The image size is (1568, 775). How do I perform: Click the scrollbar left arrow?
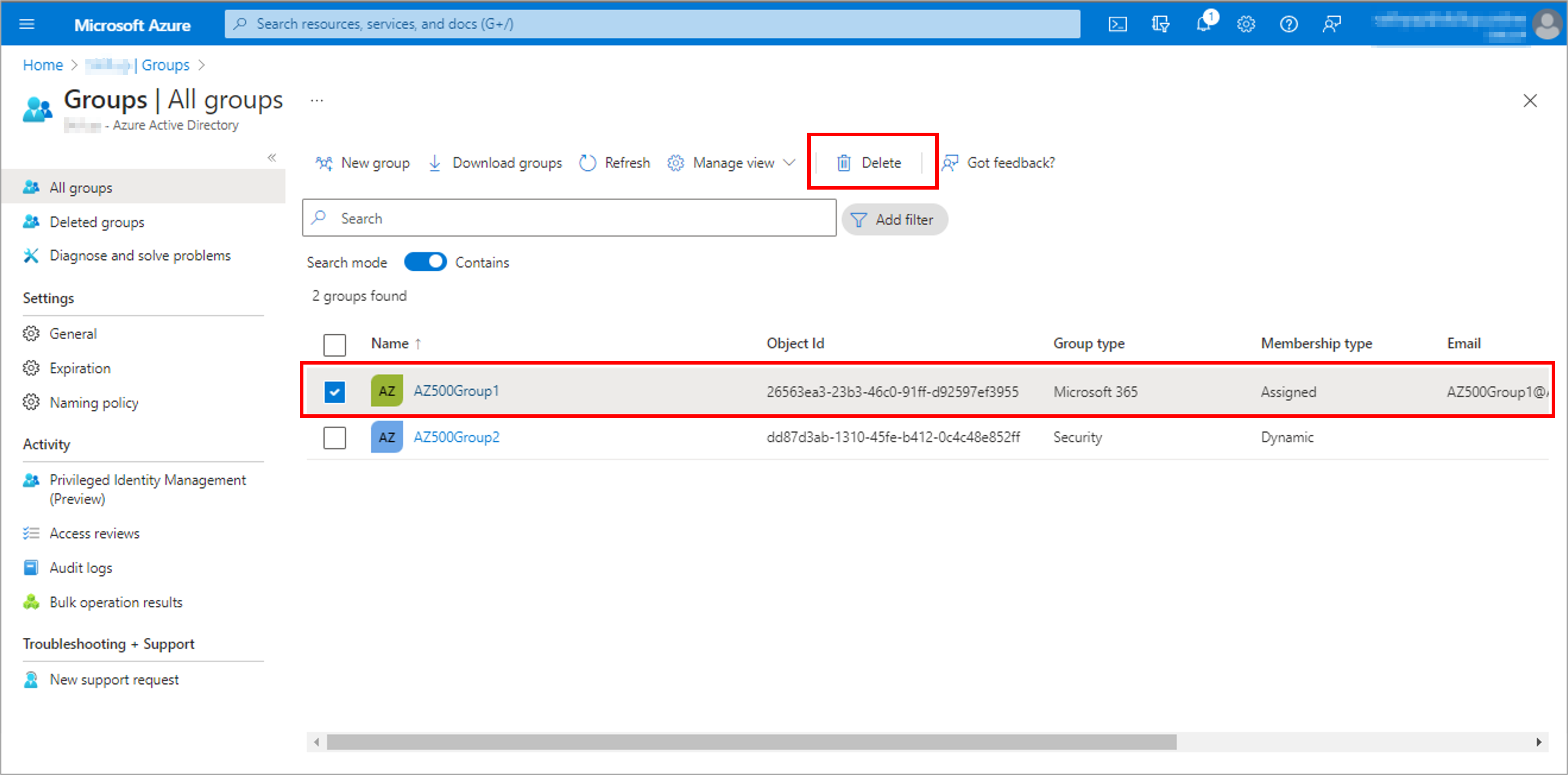pos(316,742)
